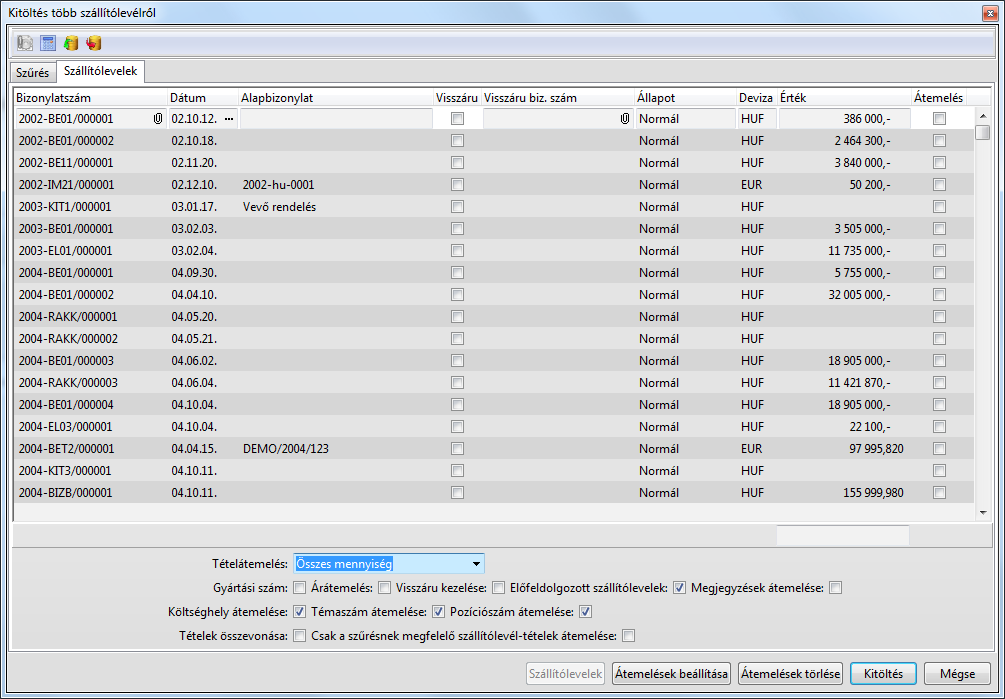Image resolution: width=1005 pixels, height=699 pixels.
Task: Tick Átemelés checkbox for 2002-IM21/000001
Action: click(940, 185)
